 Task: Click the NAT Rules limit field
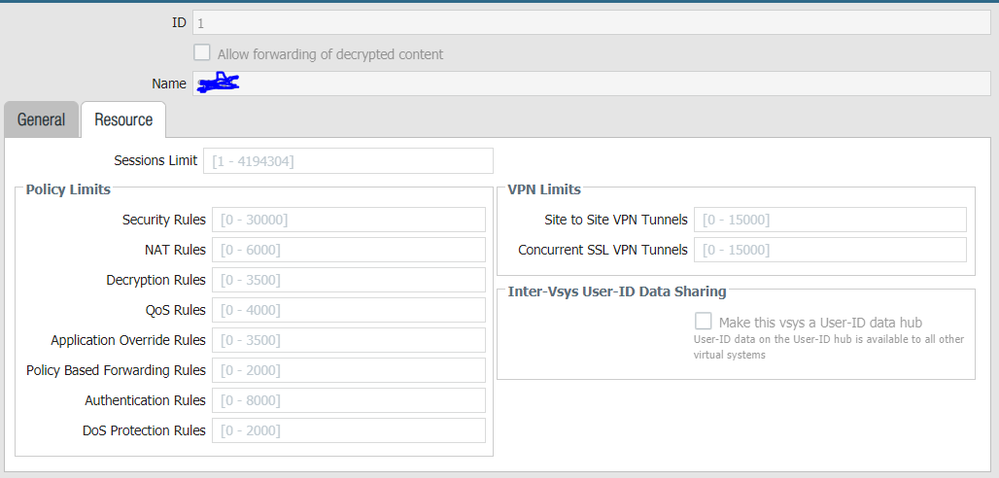(x=348, y=250)
